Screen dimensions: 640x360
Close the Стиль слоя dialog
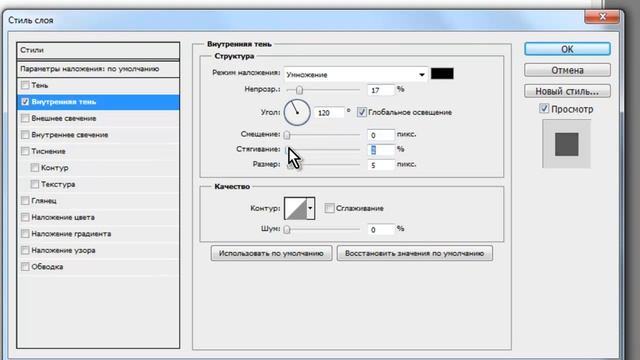tap(602, 16)
